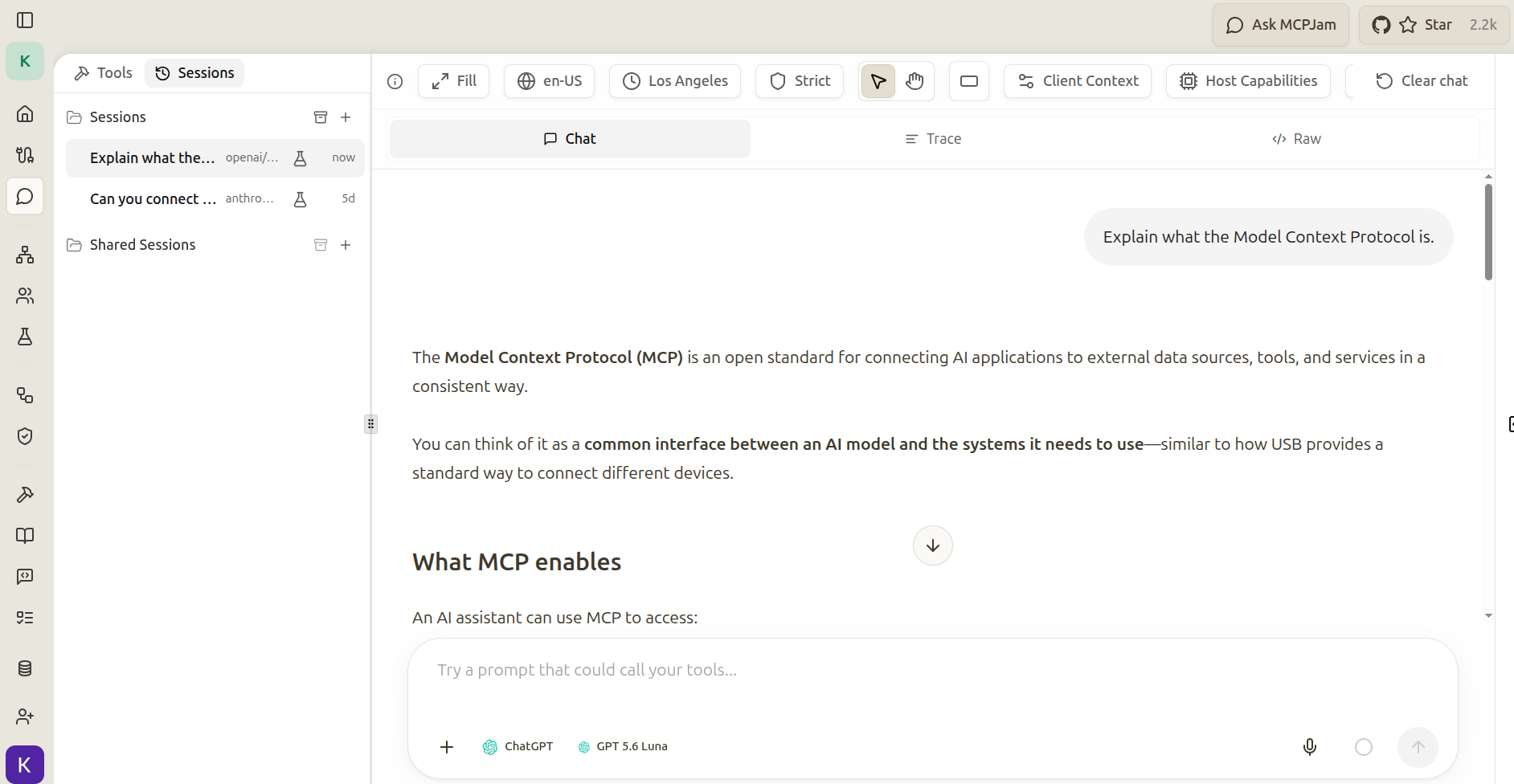Image resolution: width=1514 pixels, height=784 pixels.
Task: Open the open-book sidebar icon
Action: point(25,536)
